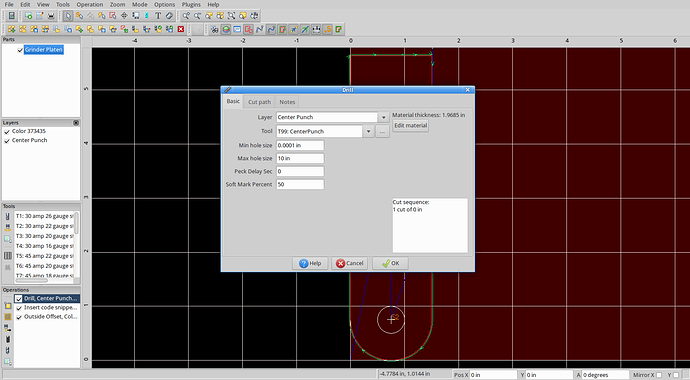
Task: Click the red X delete operation icon
Action: 180,29
